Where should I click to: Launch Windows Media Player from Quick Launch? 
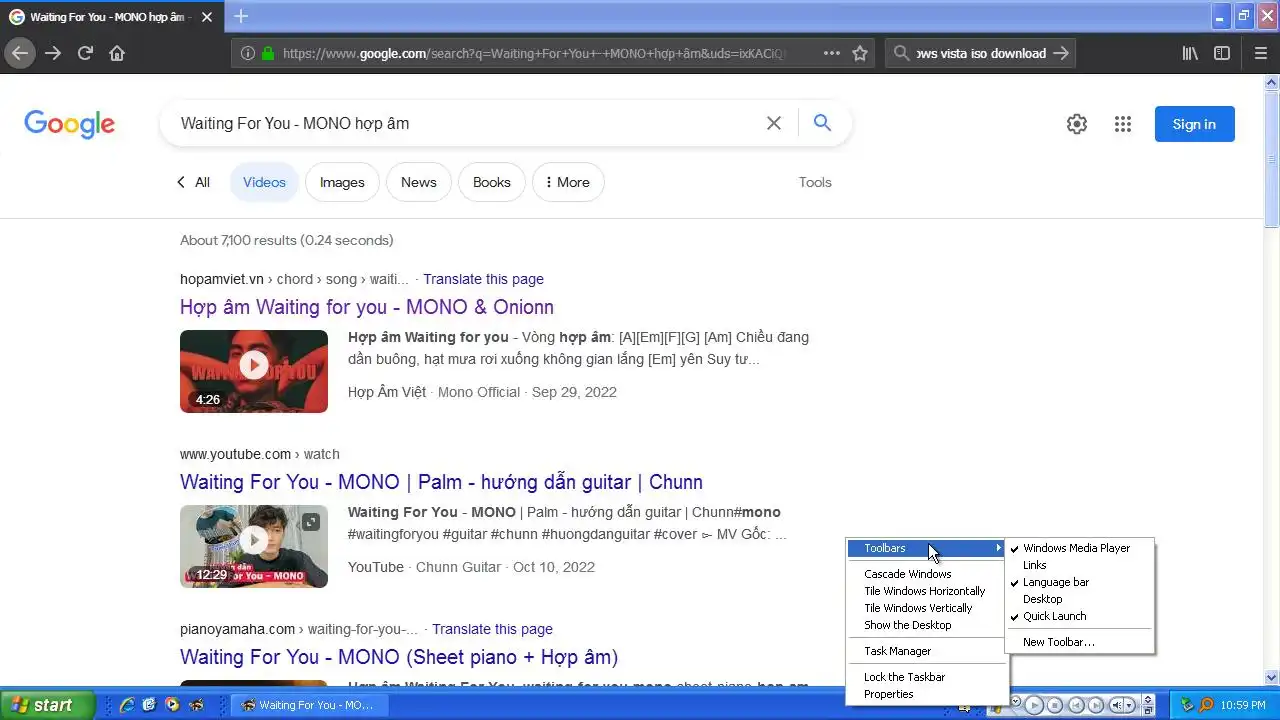172,705
